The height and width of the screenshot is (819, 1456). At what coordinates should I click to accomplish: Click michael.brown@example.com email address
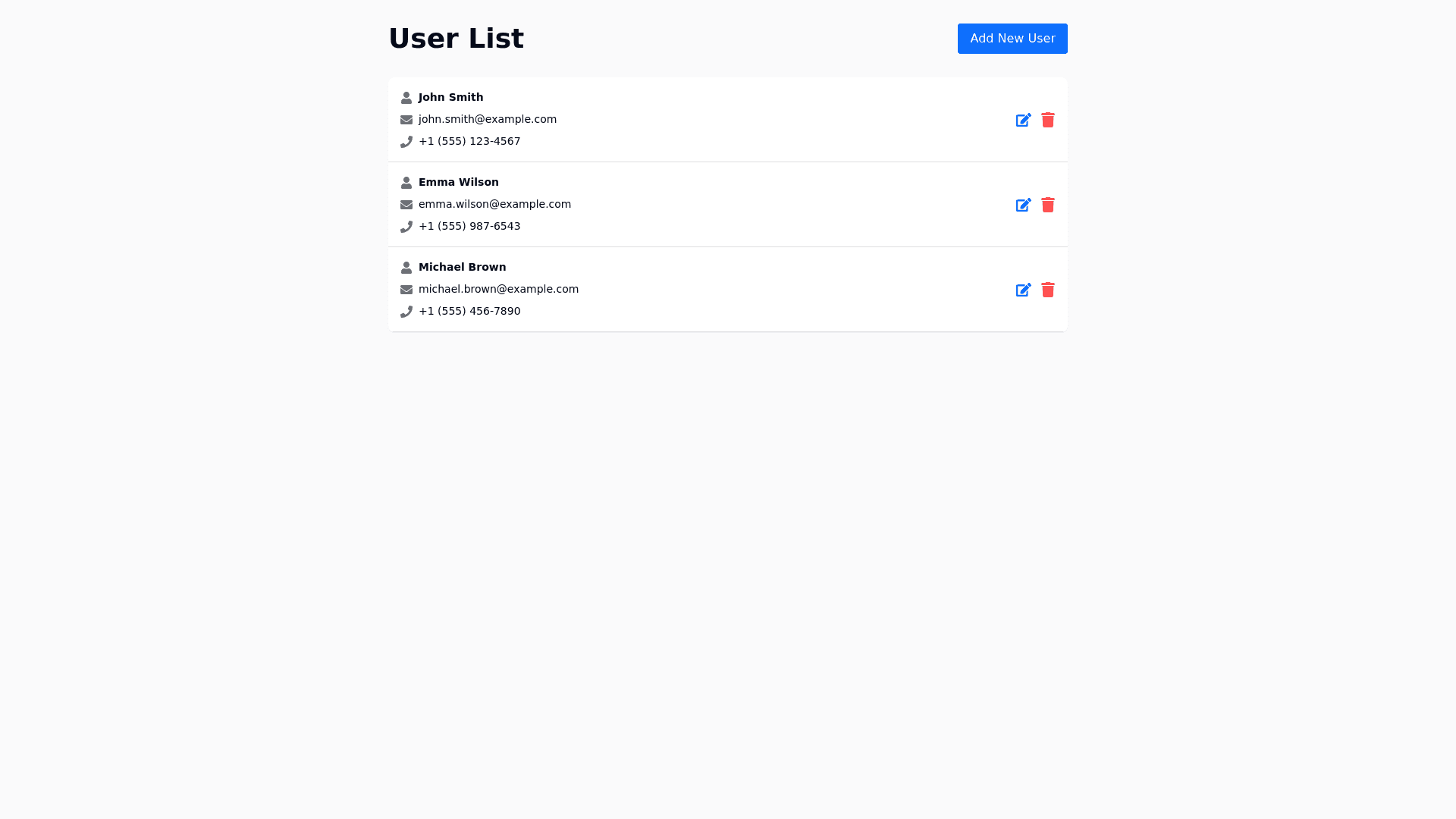click(x=498, y=289)
